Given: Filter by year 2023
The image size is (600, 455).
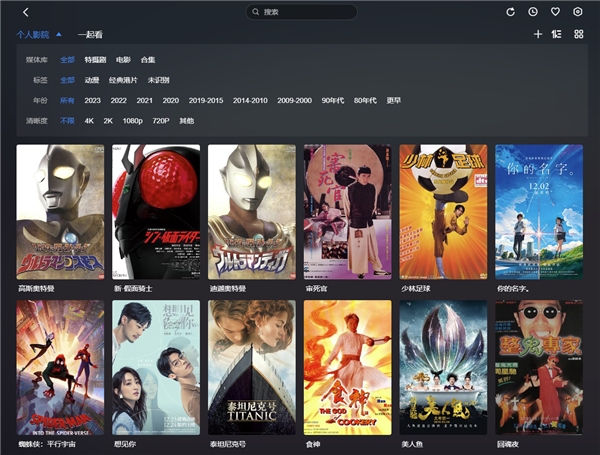Looking at the screenshot, I should click(93, 100).
